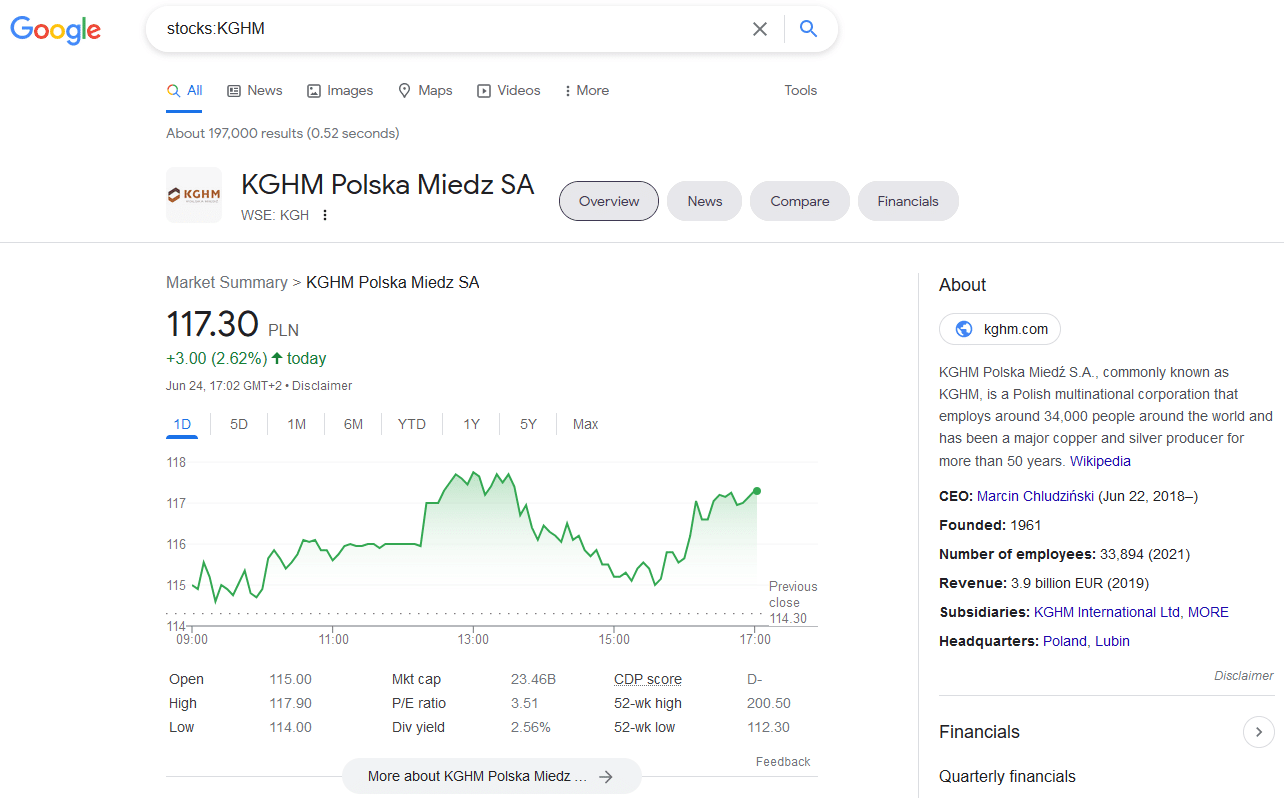Click the Mkt cap value 23.46B
1284x798 pixels.
(533, 679)
